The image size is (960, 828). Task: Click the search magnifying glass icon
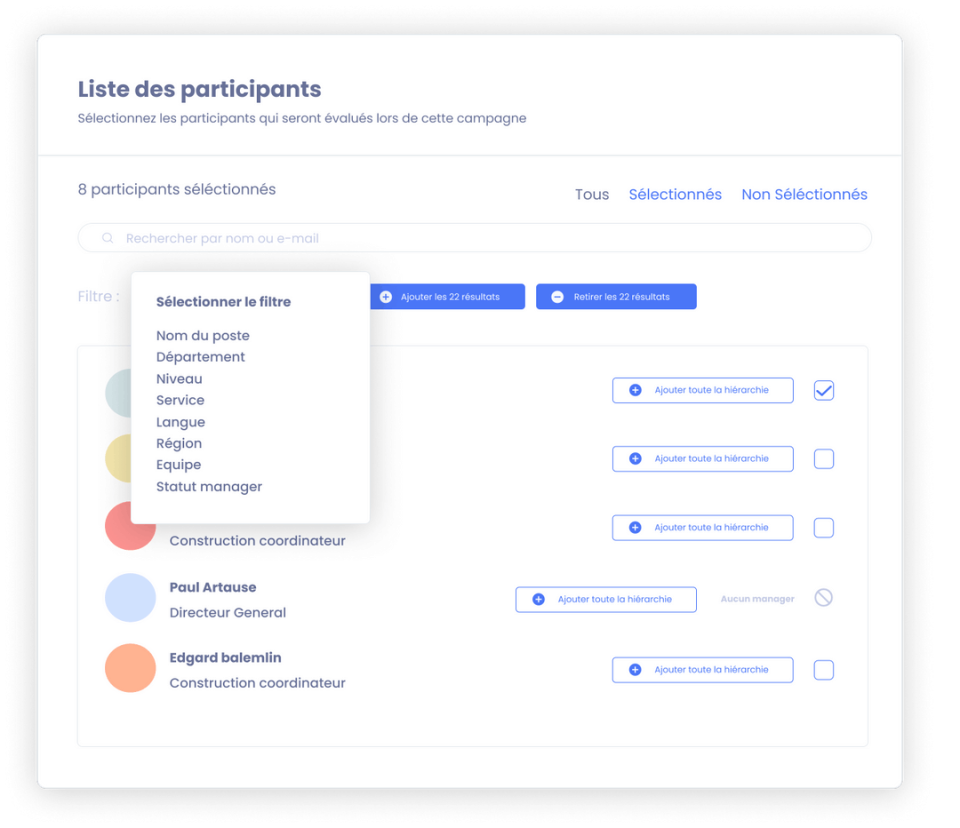[107, 237]
